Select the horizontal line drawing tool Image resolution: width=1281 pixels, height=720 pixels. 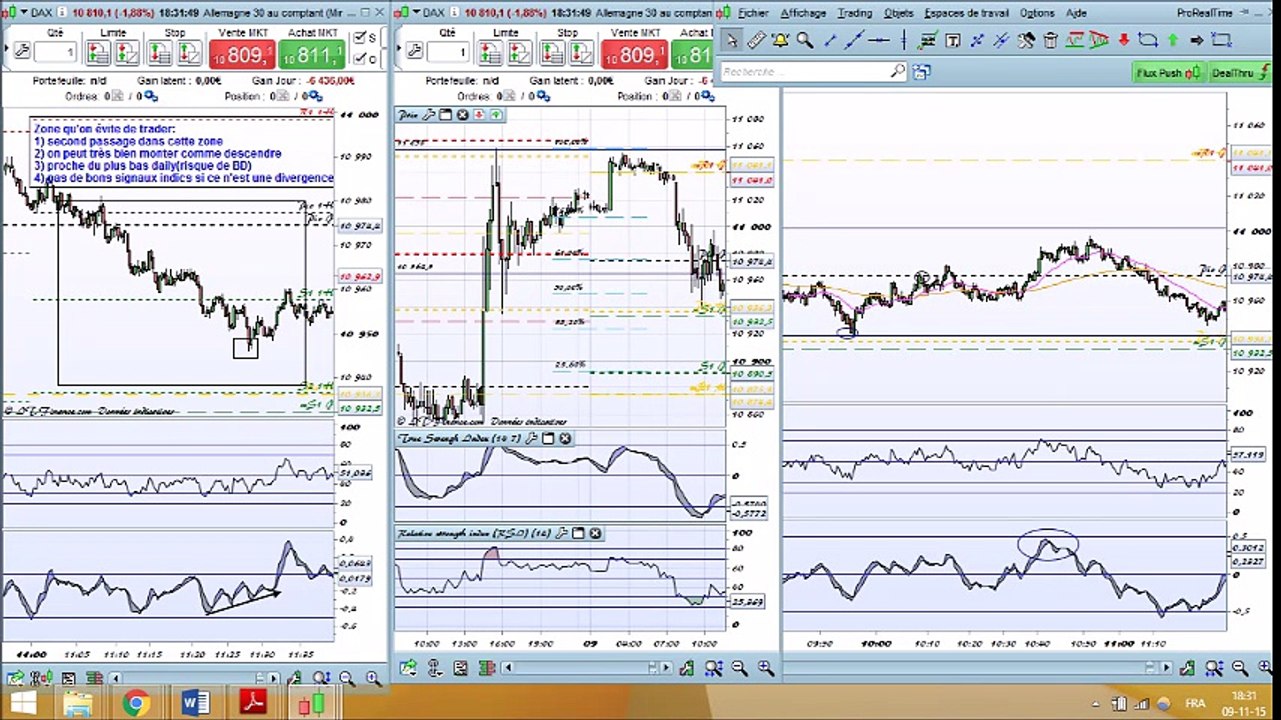click(x=879, y=40)
